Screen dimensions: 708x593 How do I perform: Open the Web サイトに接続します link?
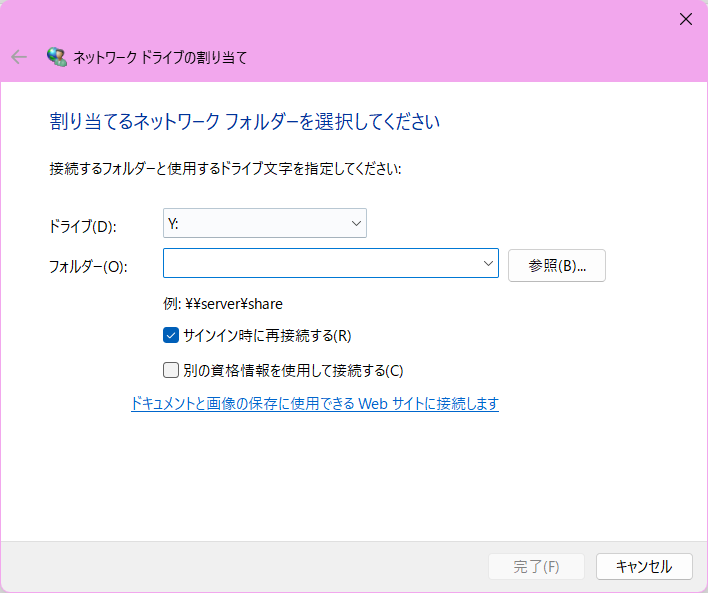315,403
